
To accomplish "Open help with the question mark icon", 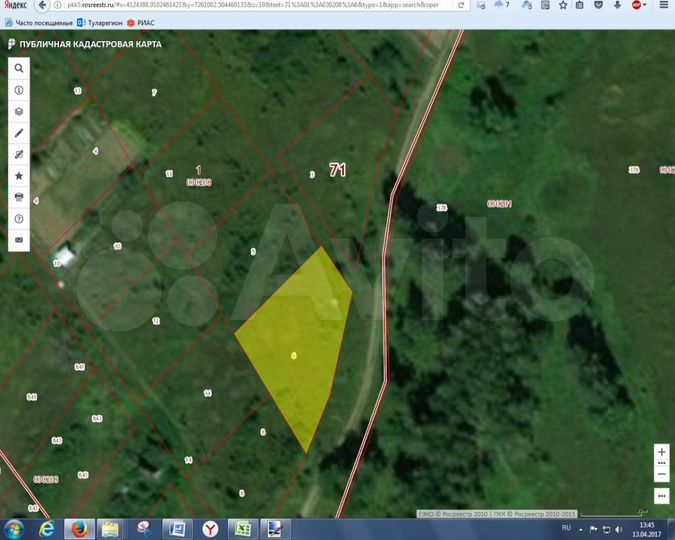I will click(19, 219).
